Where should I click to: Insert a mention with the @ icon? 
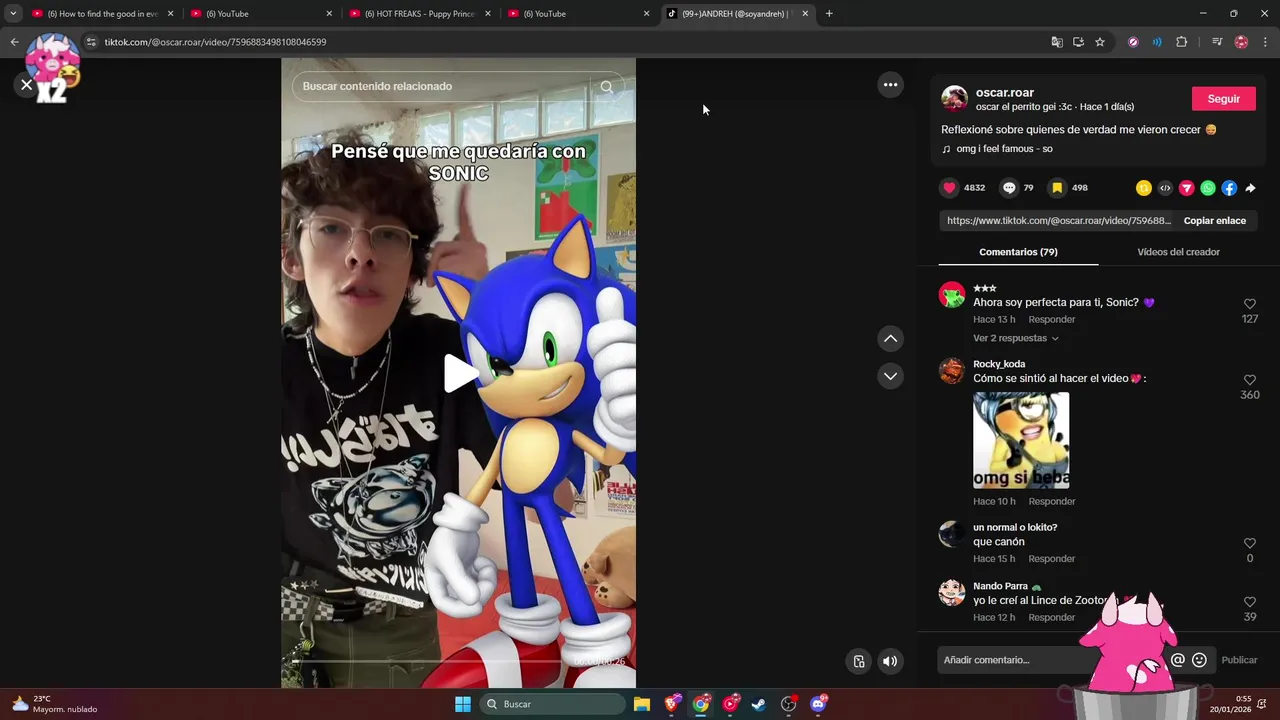coord(1178,660)
